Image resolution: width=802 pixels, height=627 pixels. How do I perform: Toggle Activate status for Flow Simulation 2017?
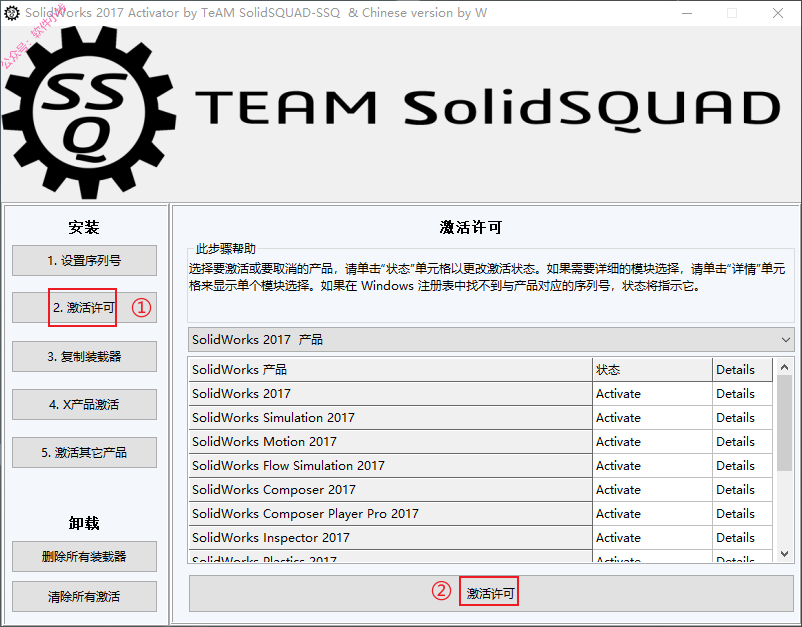click(652, 466)
